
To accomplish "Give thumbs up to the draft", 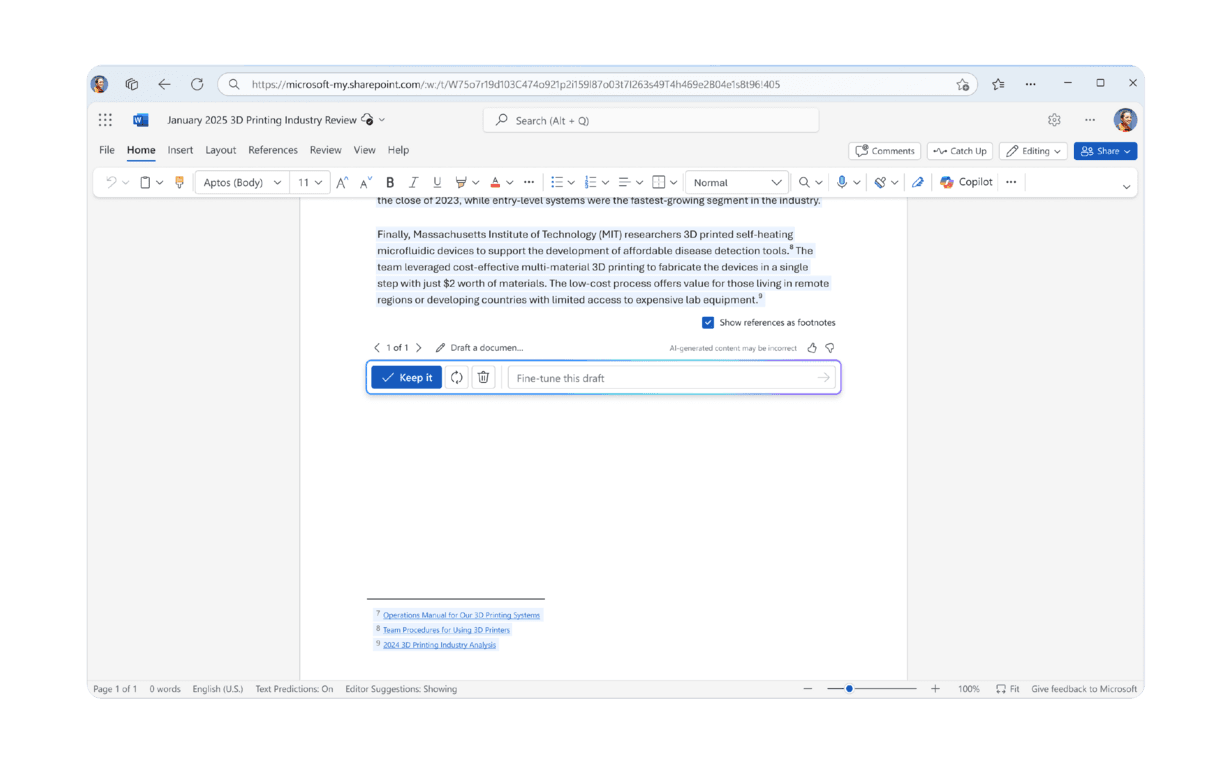I will (x=812, y=348).
